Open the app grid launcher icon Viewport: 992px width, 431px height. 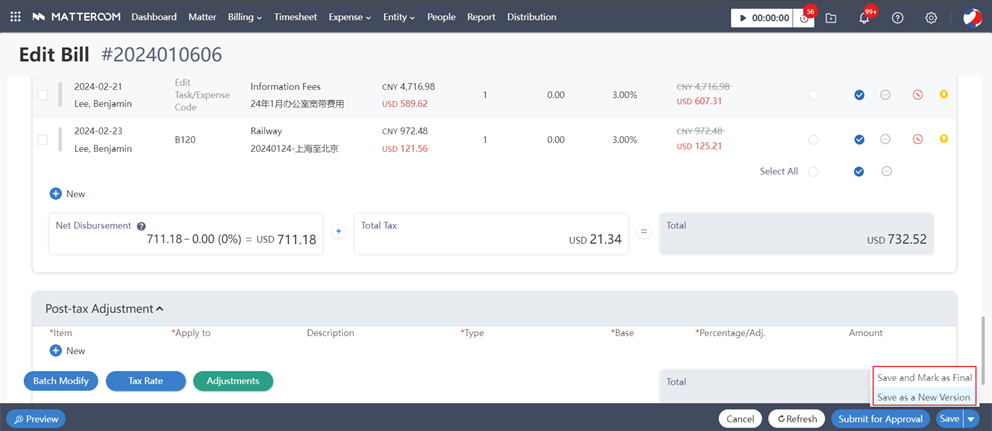pos(15,17)
